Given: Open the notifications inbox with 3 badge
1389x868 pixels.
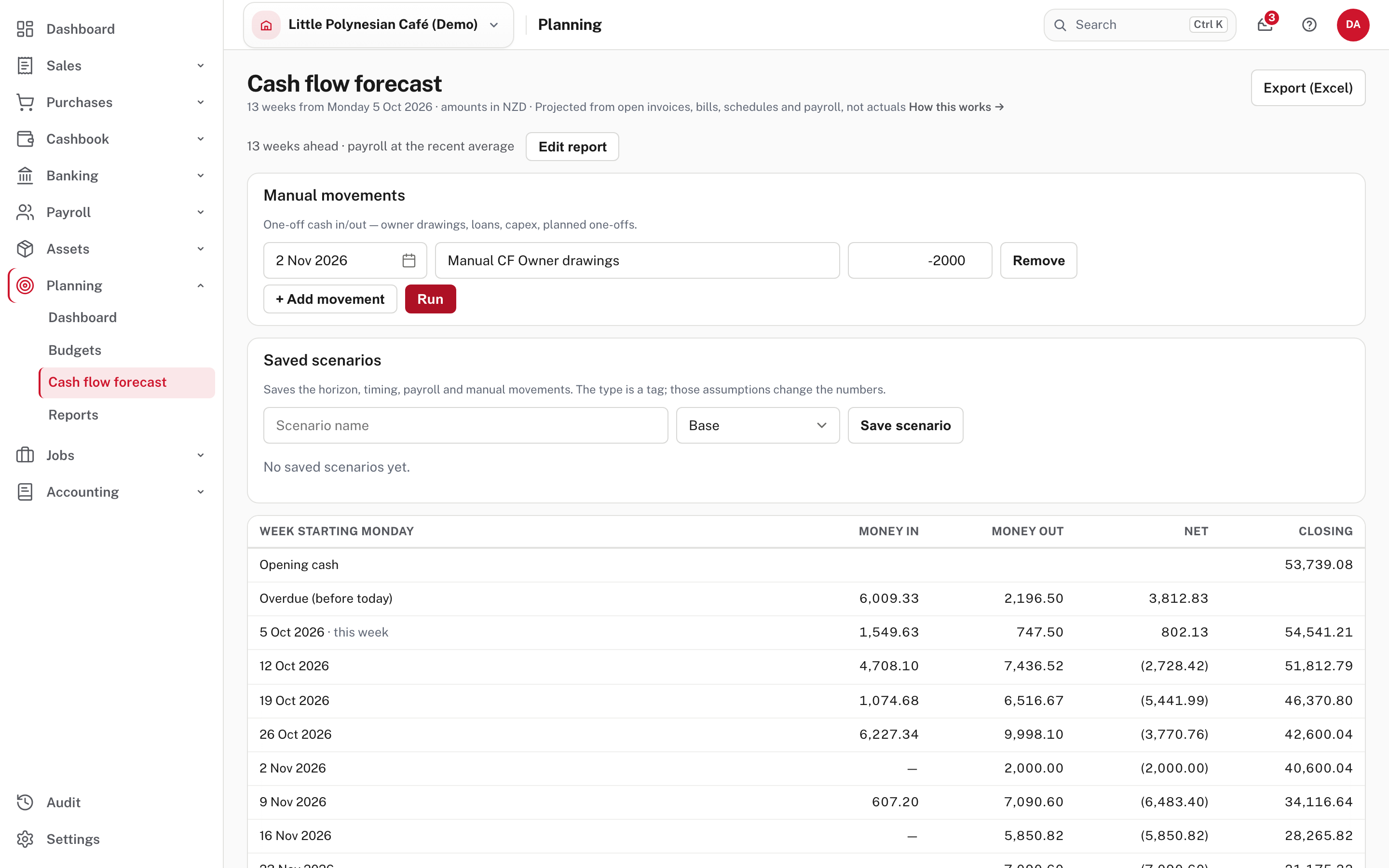Looking at the screenshot, I should pyautogui.click(x=1266, y=25).
